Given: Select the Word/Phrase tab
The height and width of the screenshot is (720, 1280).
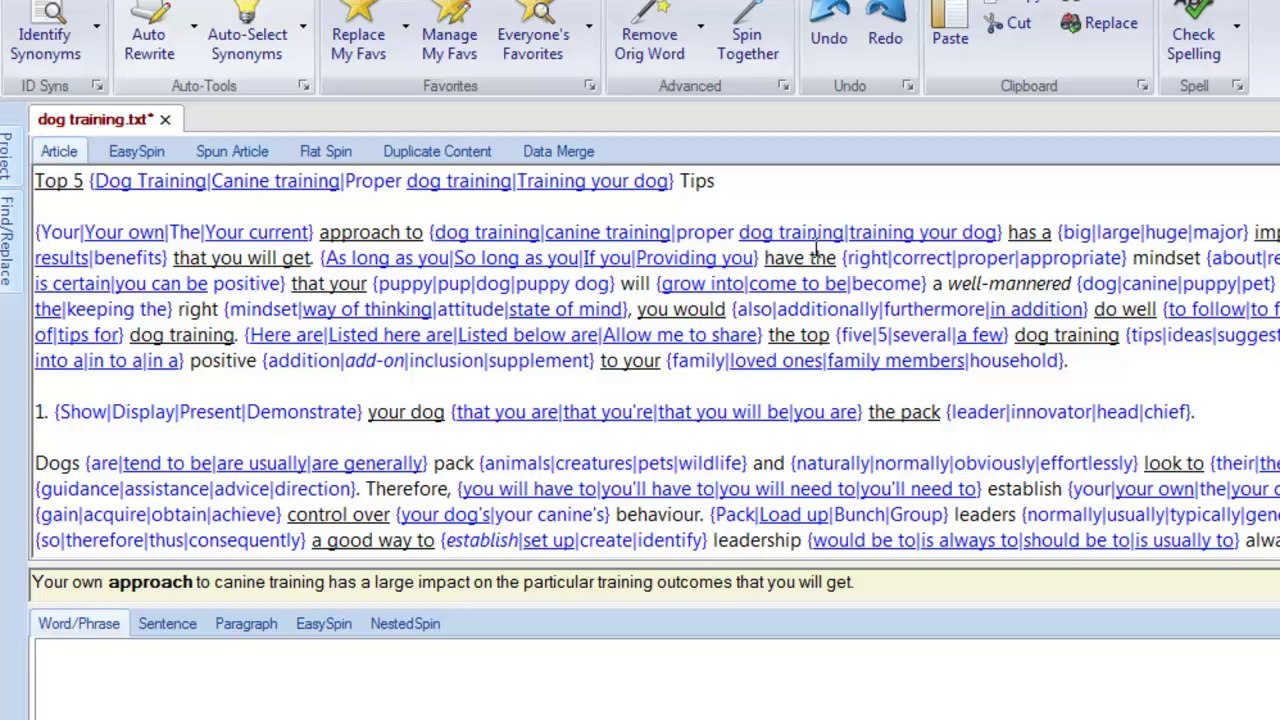Looking at the screenshot, I should [x=79, y=623].
